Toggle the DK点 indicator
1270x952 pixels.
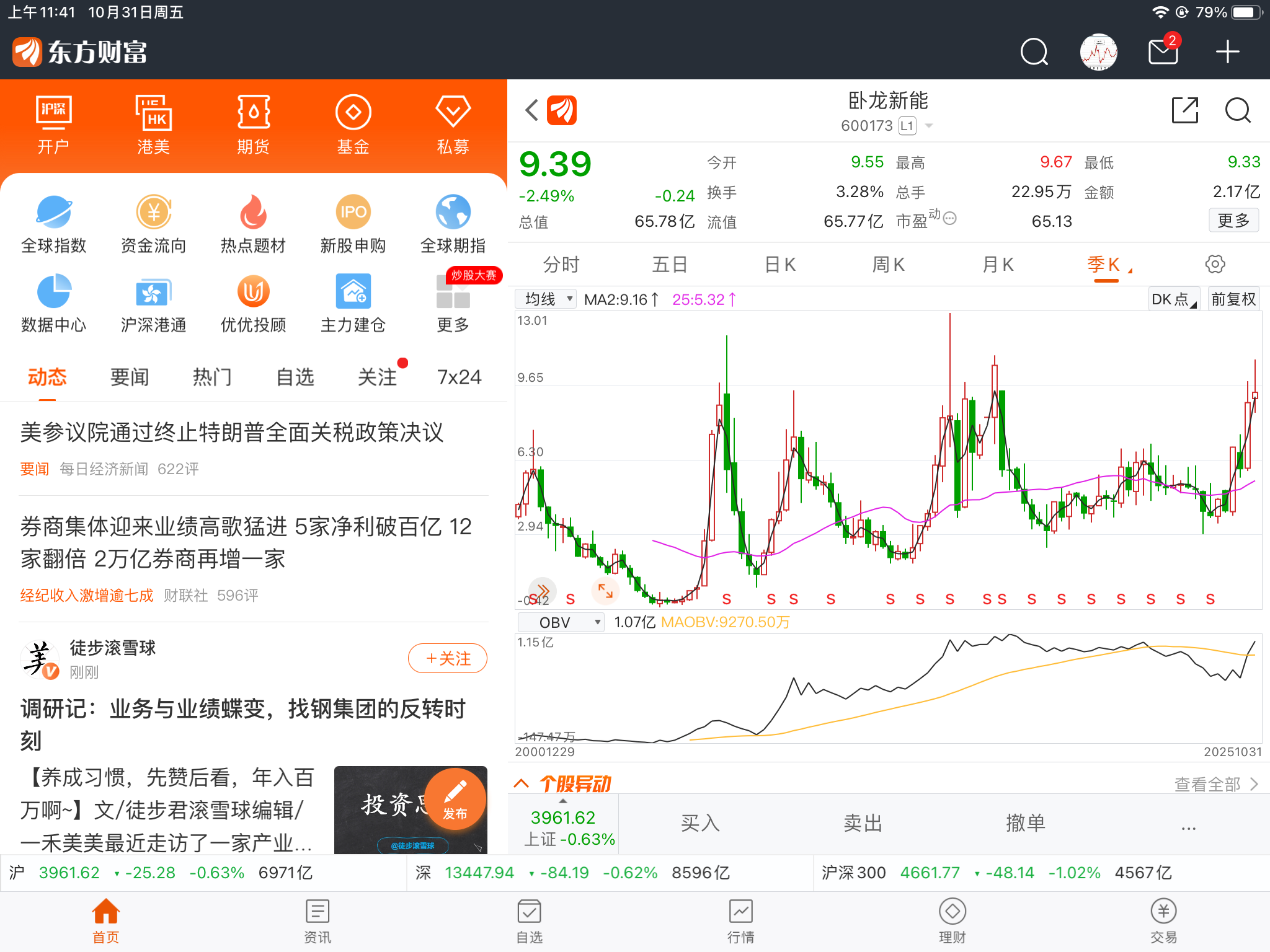(1173, 299)
